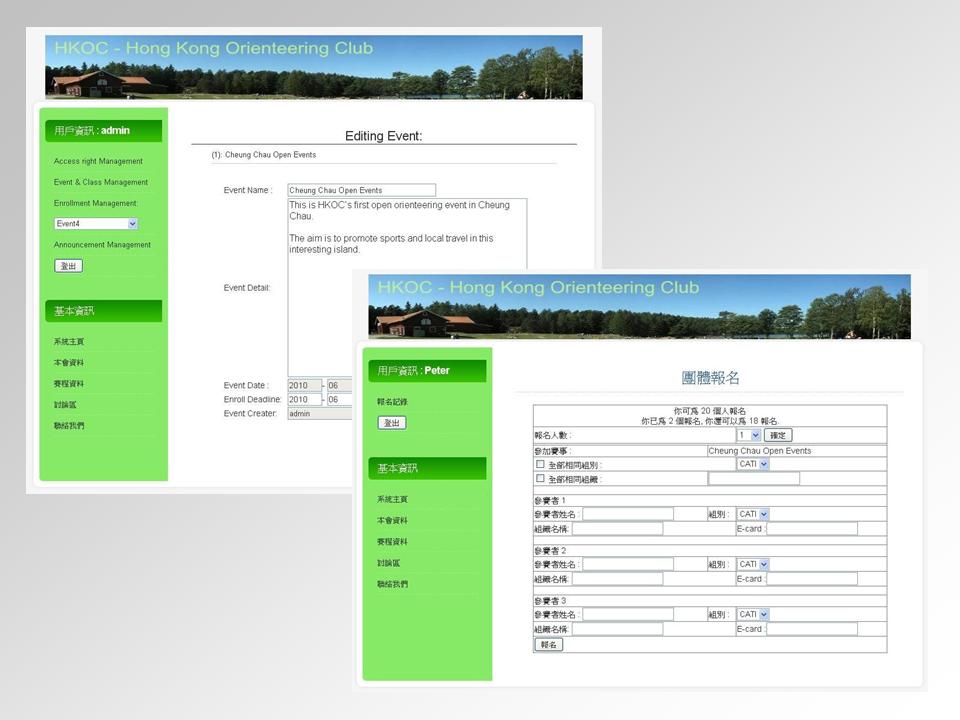The image size is (960, 720).
Task: Tick the 全部相同組別 checkbox
Action: click(540, 465)
